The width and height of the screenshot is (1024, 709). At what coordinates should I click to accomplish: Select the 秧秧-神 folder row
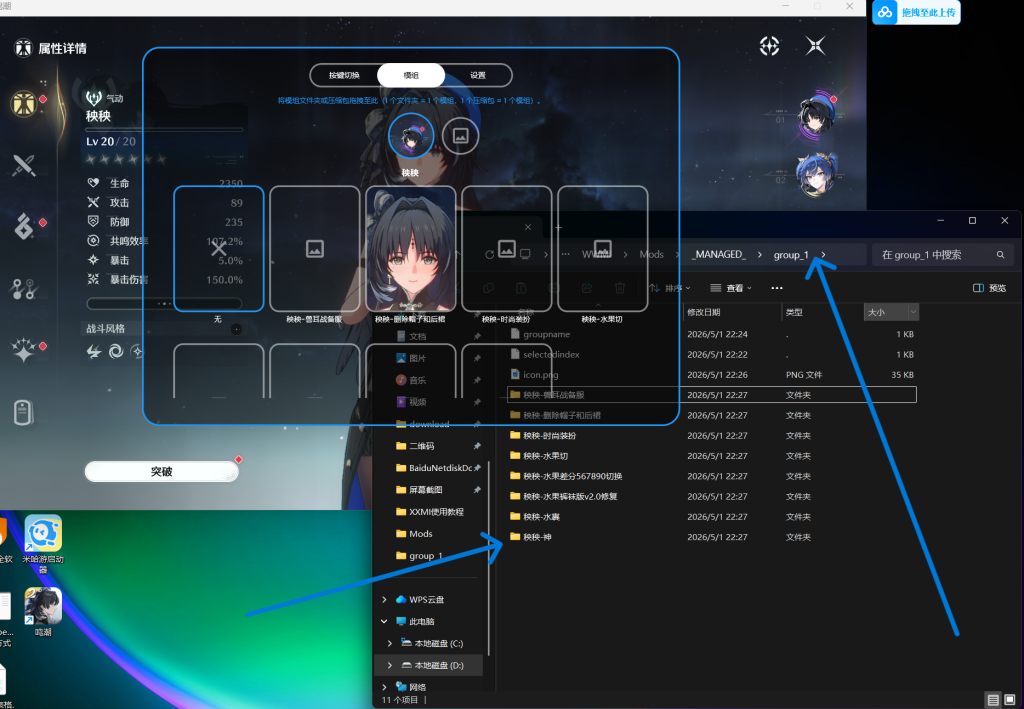[x=712, y=537]
